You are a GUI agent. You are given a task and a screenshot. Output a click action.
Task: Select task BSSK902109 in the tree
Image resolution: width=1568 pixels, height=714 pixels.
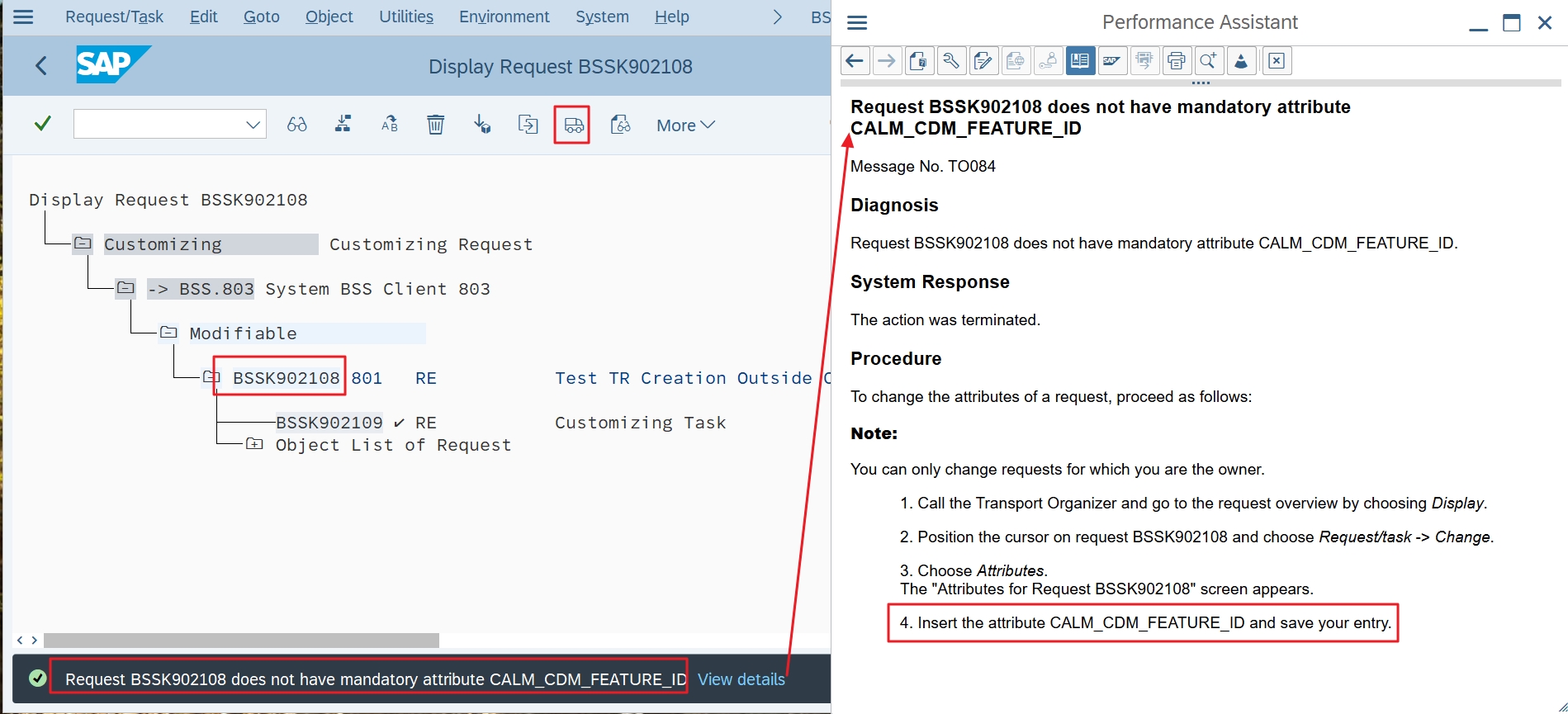click(329, 423)
